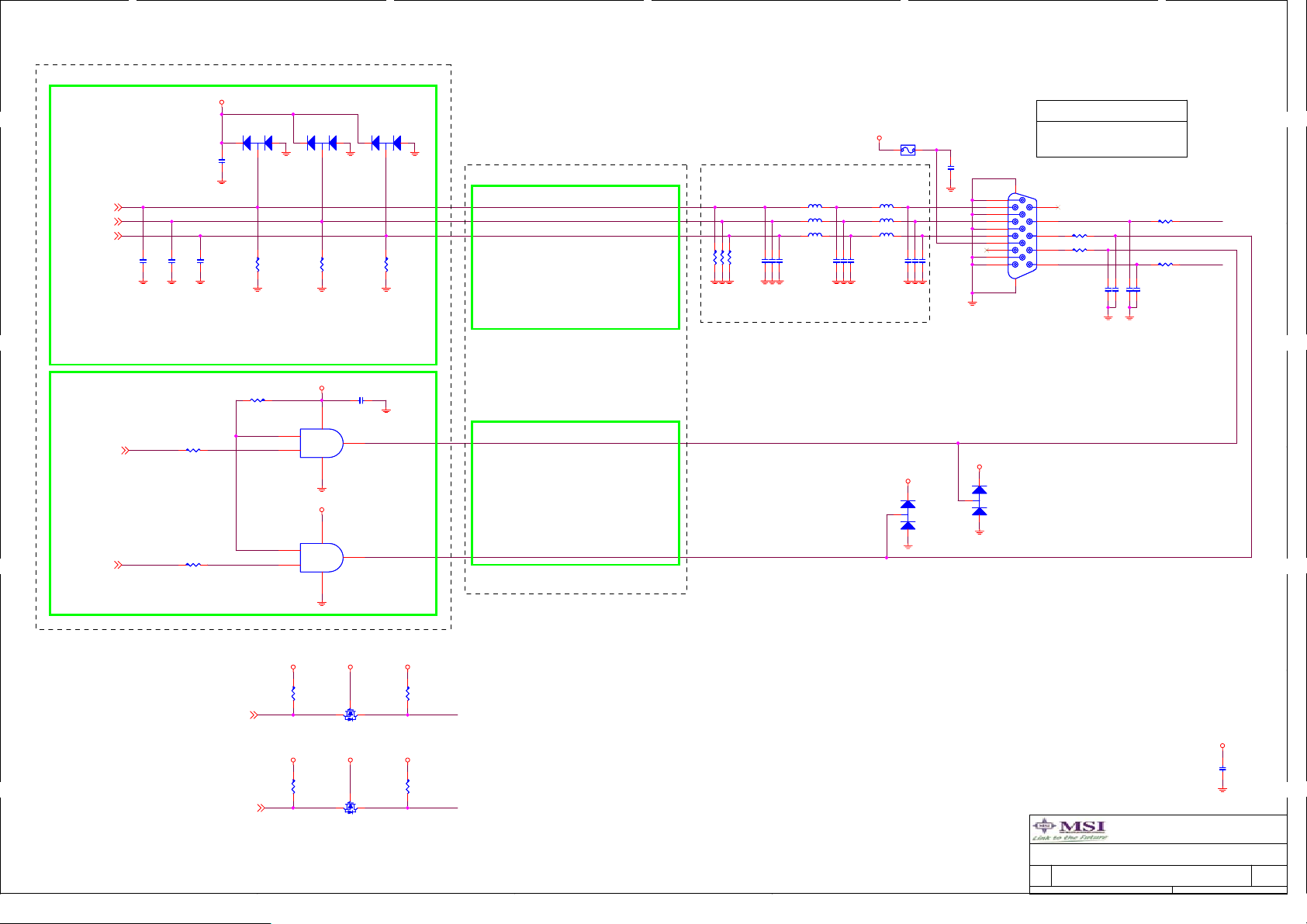Click the top input port of the three signal lines
Viewport: 1307px width, 924px height.
[118, 207]
